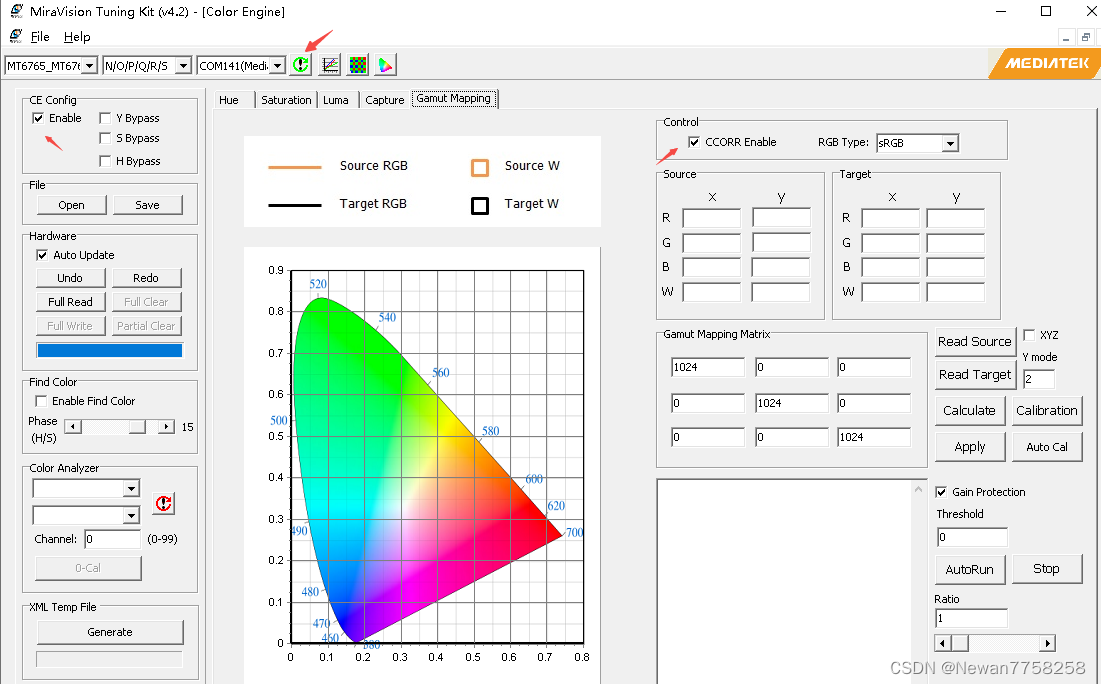The image size is (1101, 684).
Task: Click the blue hardware progress bar
Action: pos(110,350)
